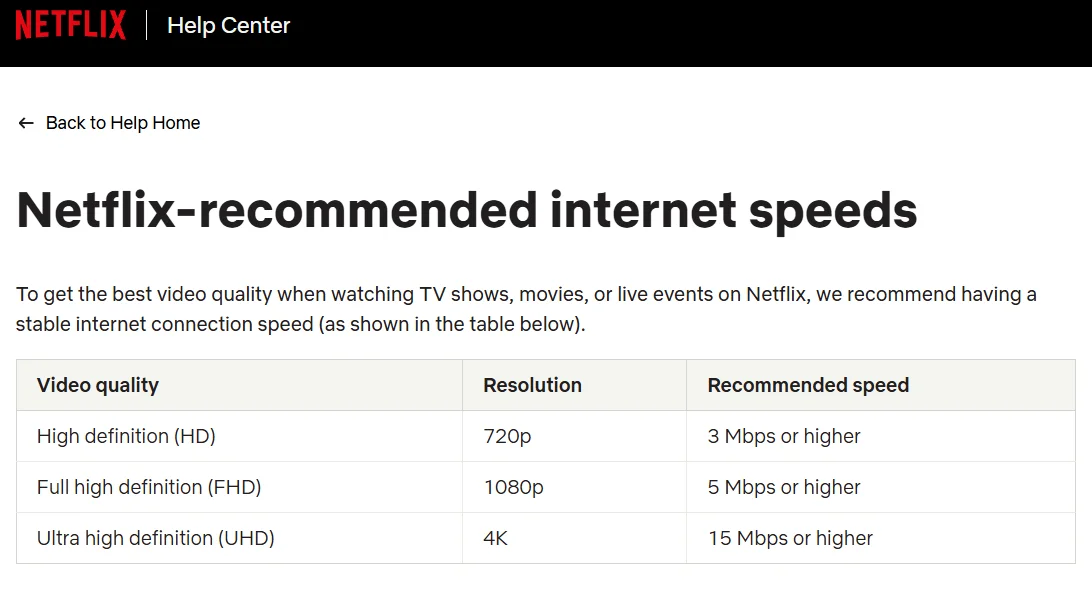Select the Netflix-recommended internet speeds heading
Image resolution: width=1092 pixels, height=610 pixels.
[466, 210]
